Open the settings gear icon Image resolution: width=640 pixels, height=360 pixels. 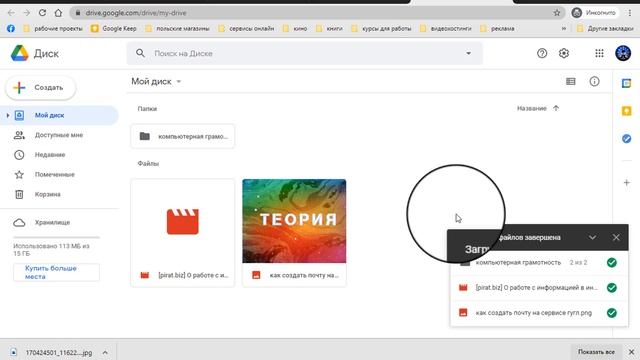coord(564,53)
